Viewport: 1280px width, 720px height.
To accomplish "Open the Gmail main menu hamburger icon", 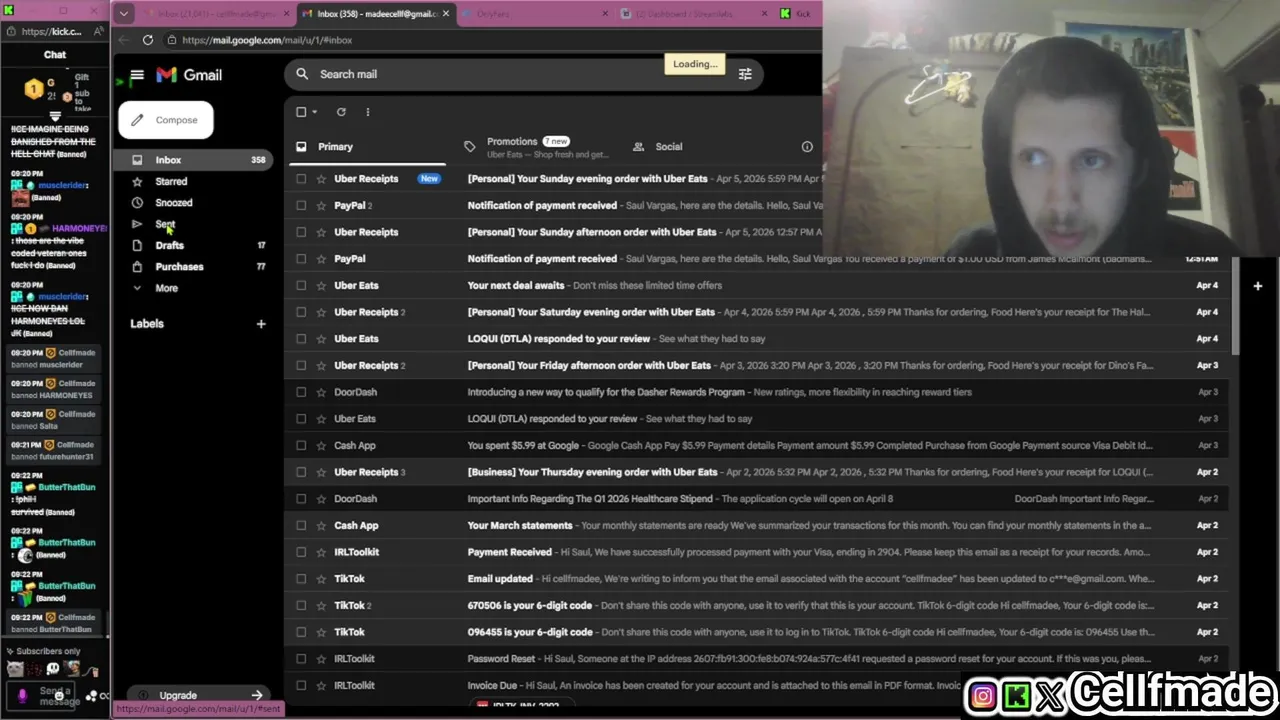I will pyautogui.click(x=137, y=75).
